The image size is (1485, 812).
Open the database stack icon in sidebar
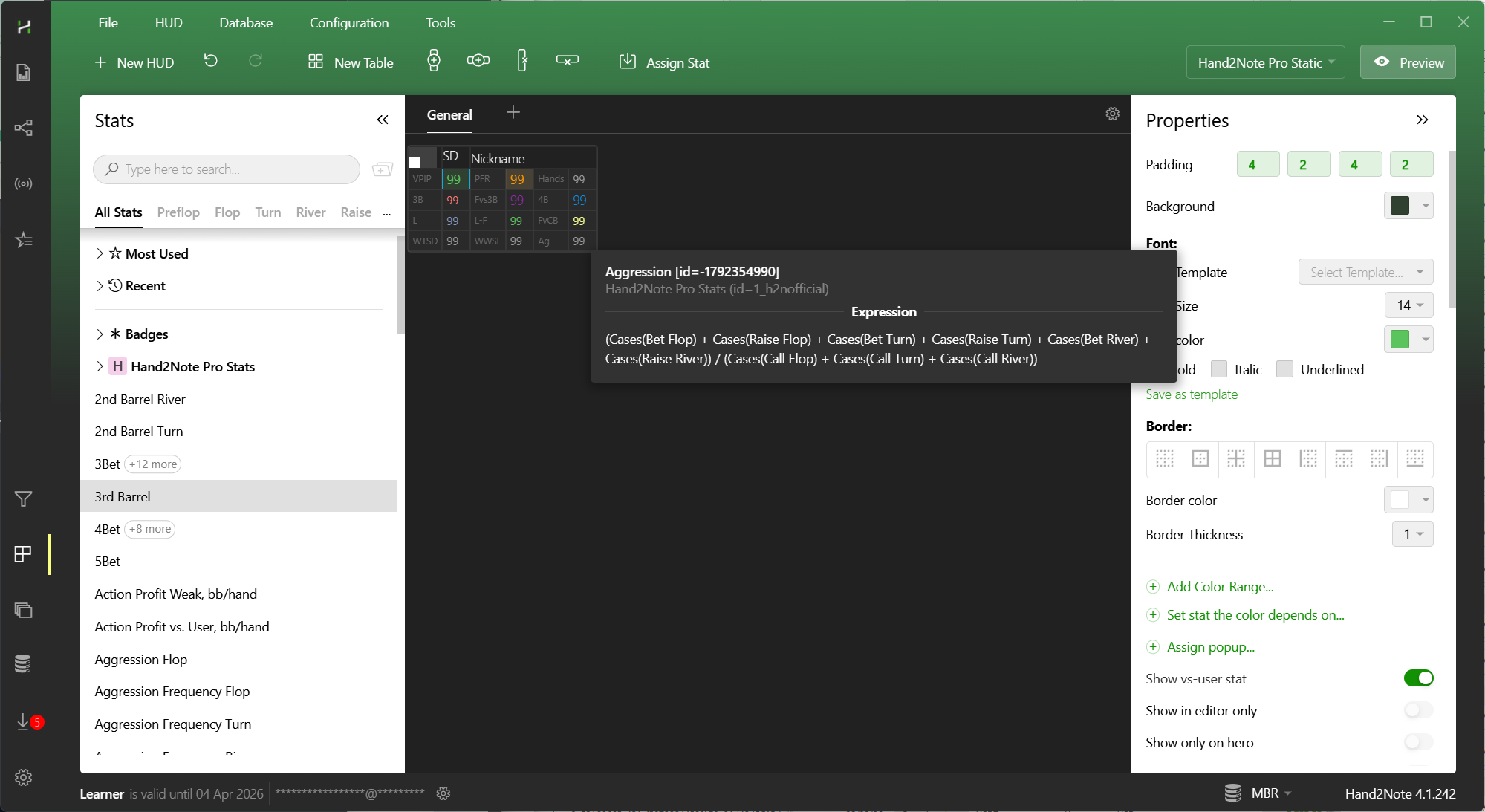(x=23, y=664)
